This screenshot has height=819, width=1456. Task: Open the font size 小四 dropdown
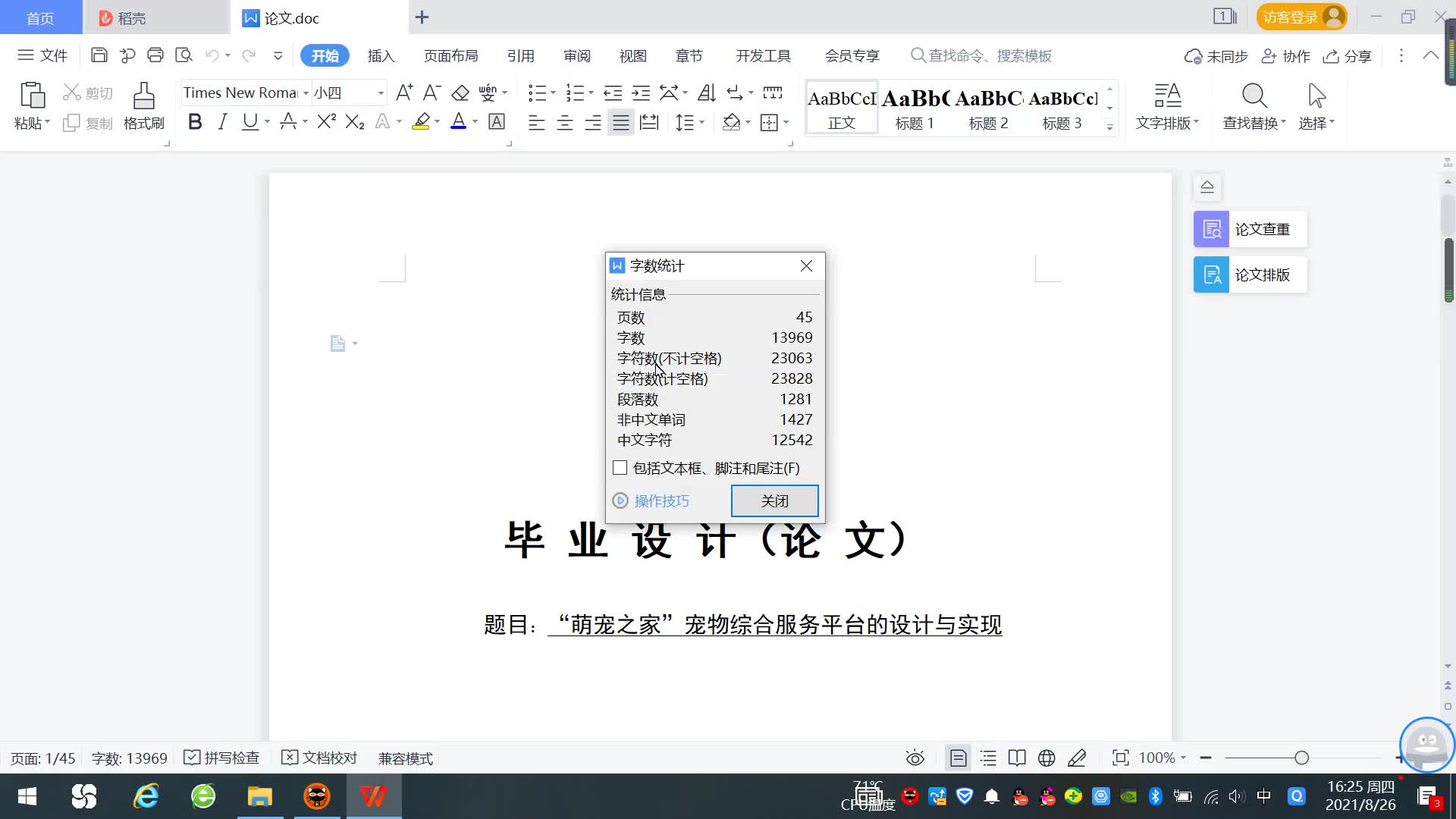381,93
